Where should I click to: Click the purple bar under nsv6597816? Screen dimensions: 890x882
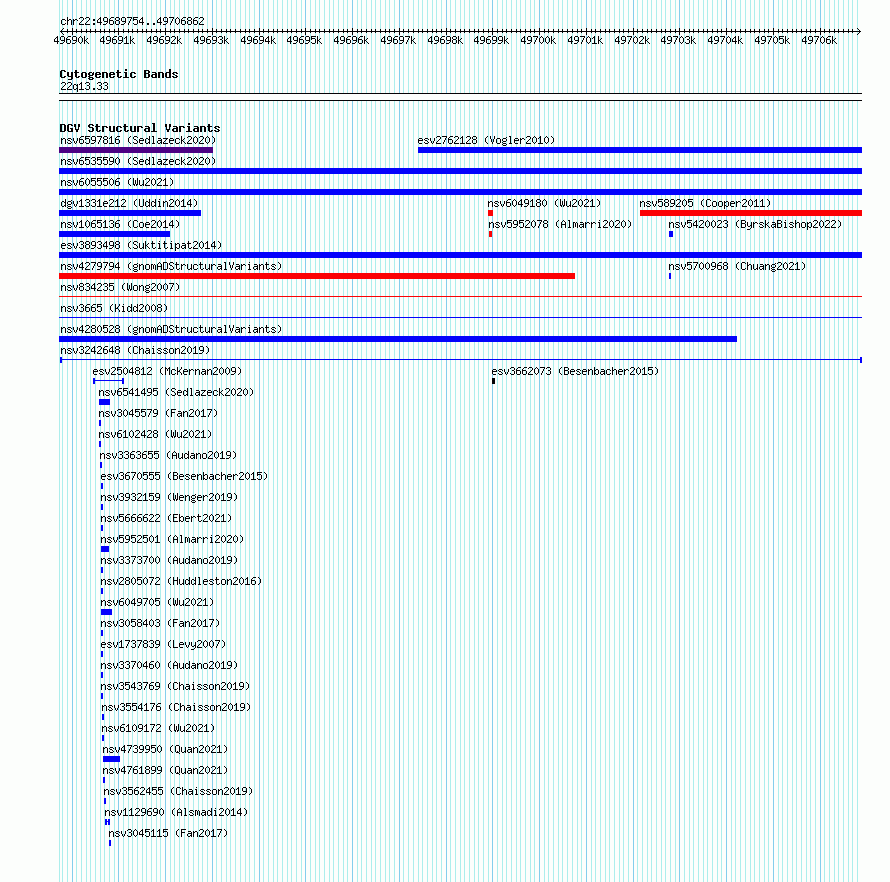click(x=136, y=150)
